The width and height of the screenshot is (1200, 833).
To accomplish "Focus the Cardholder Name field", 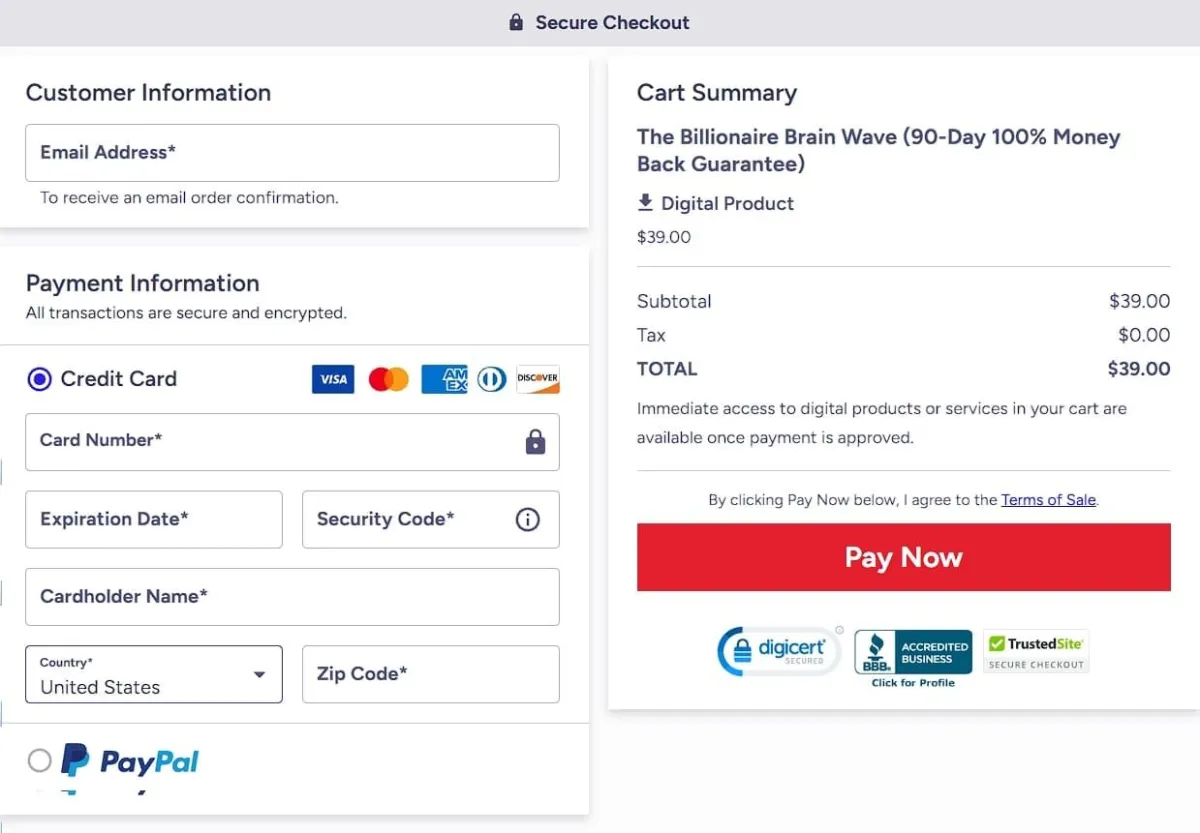I will 292,597.
